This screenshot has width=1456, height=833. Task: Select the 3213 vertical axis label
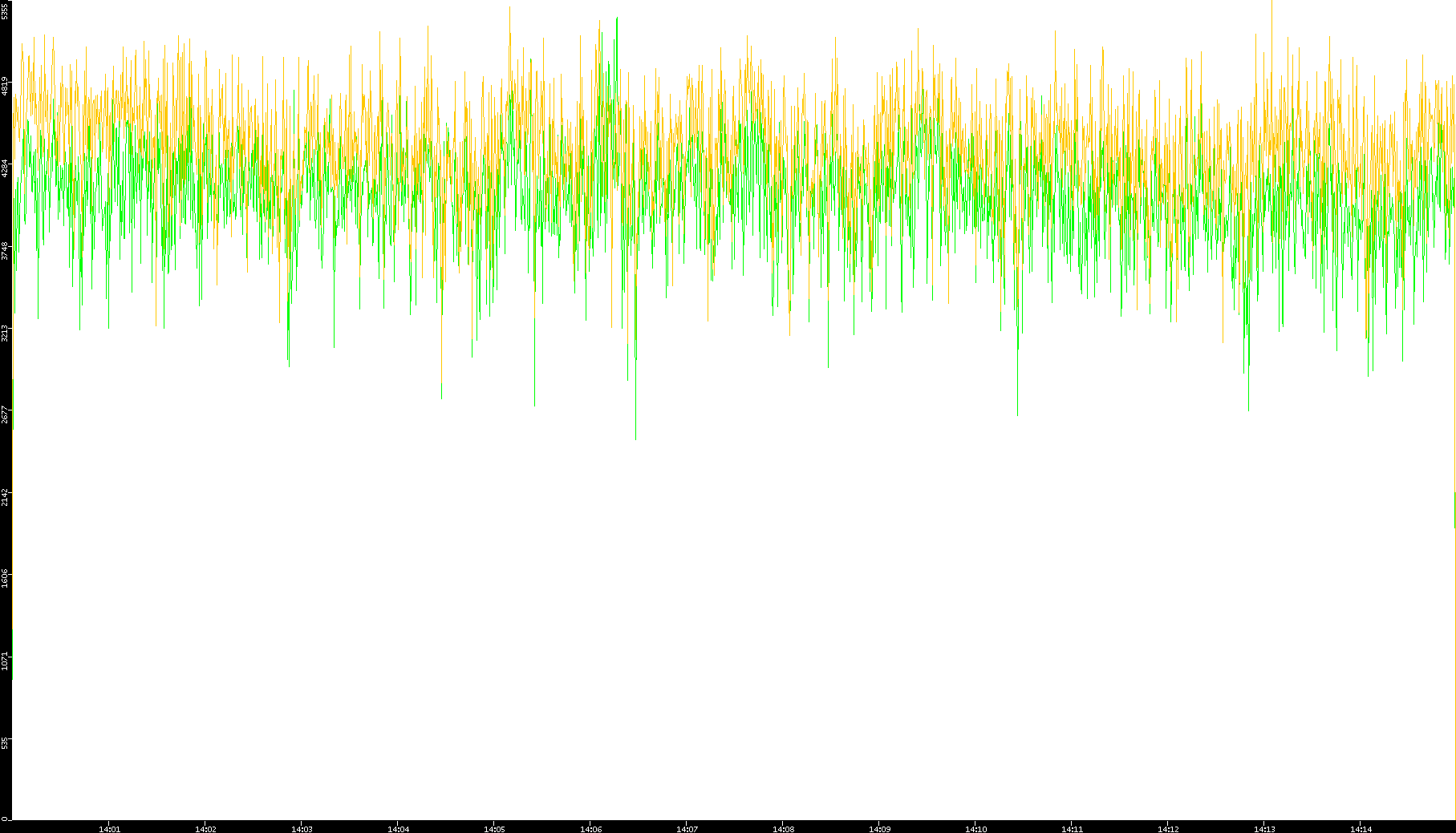[5, 334]
